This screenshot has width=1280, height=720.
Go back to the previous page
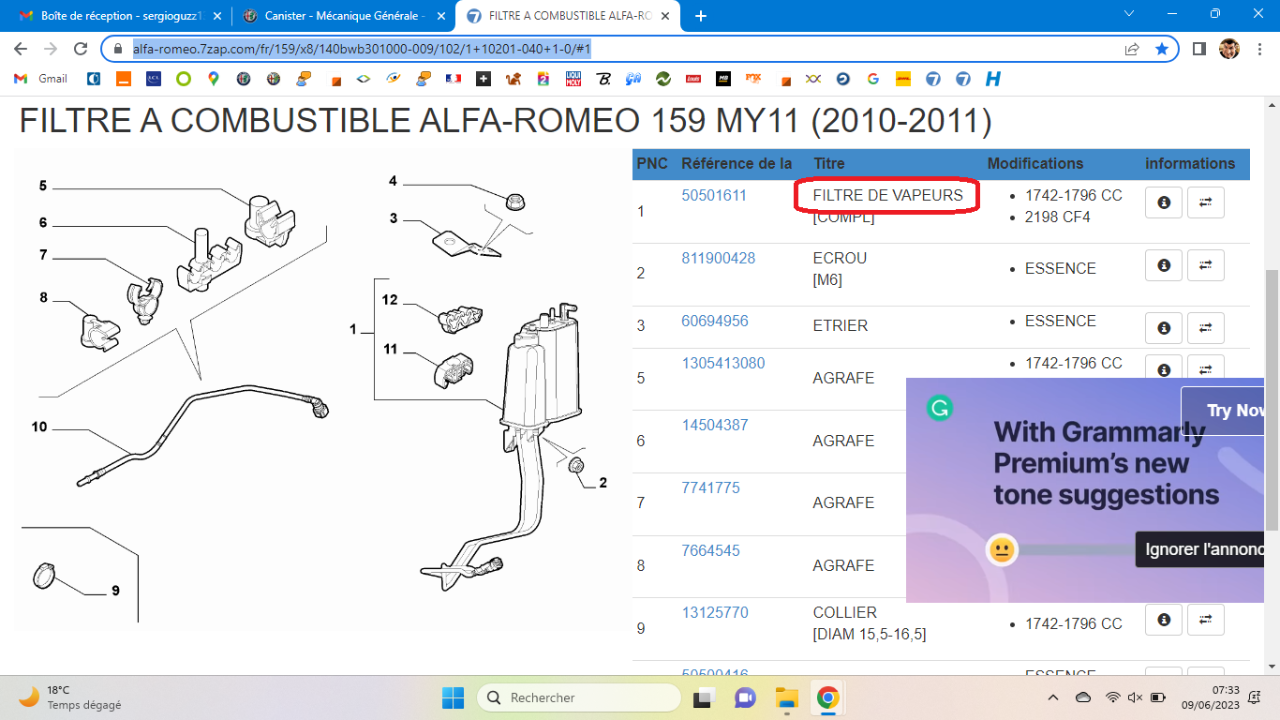point(21,48)
